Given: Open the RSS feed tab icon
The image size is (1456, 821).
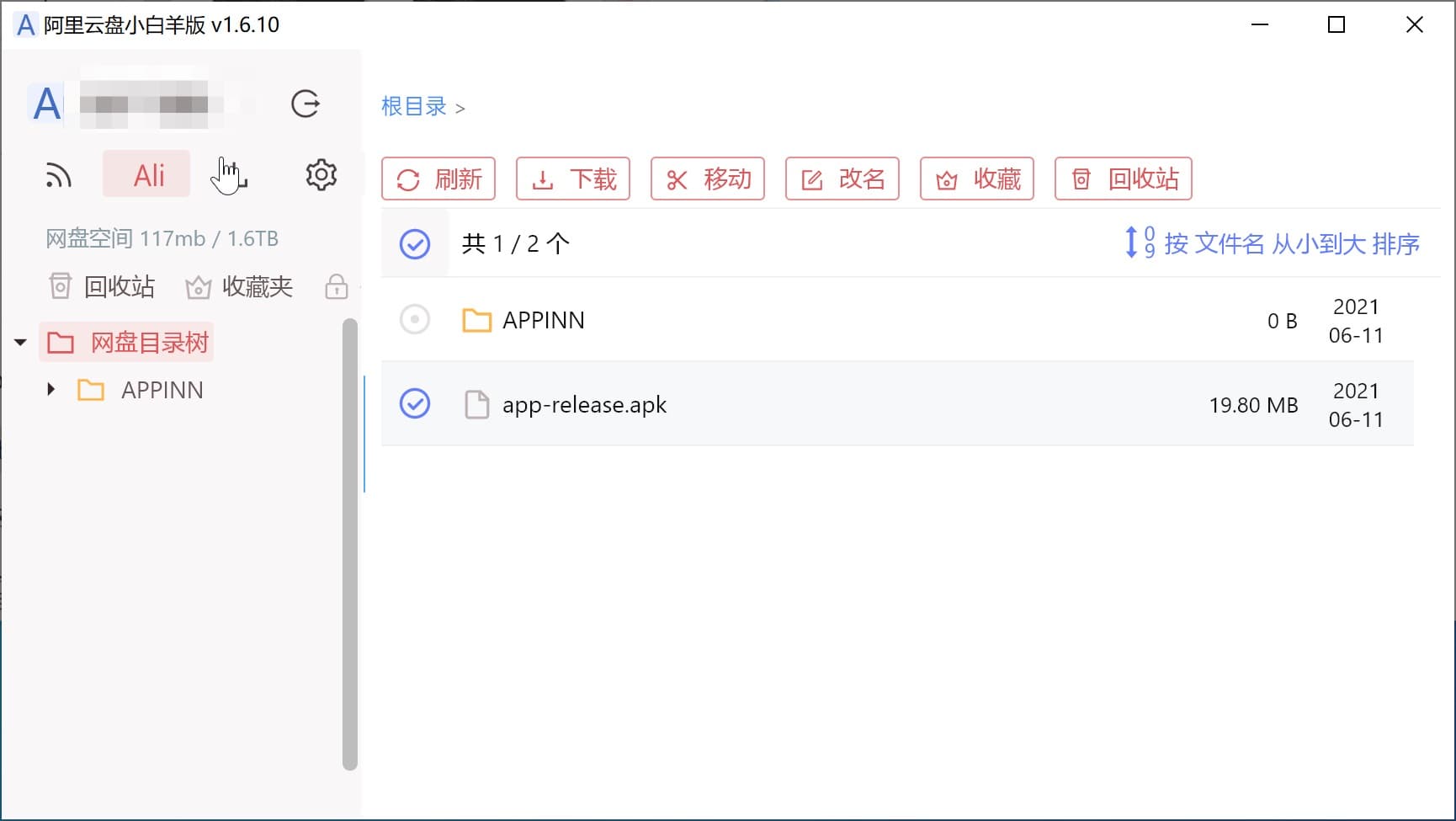Looking at the screenshot, I should point(58,175).
